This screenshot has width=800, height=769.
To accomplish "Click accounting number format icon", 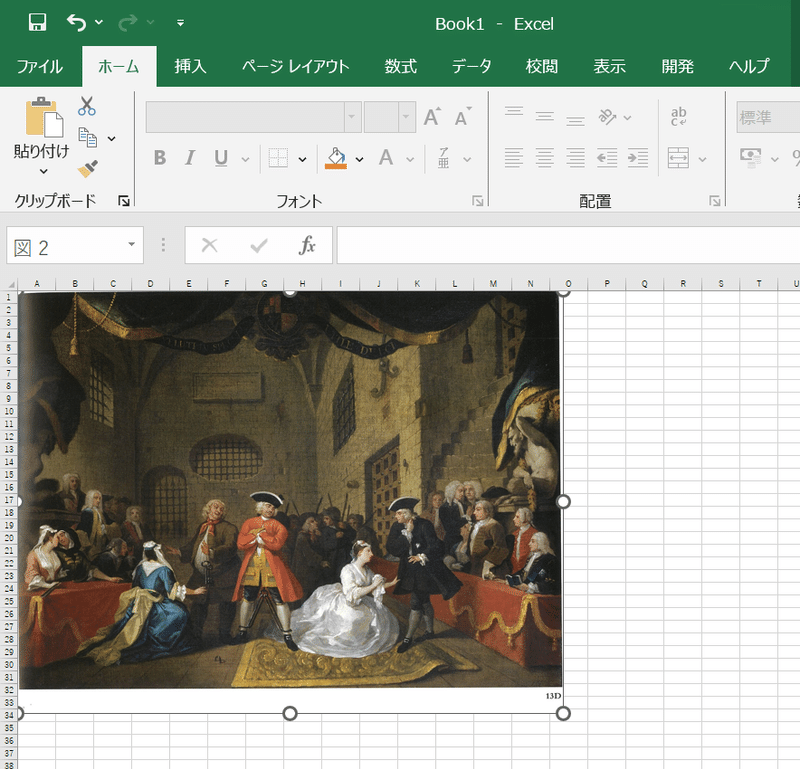I will point(751,158).
